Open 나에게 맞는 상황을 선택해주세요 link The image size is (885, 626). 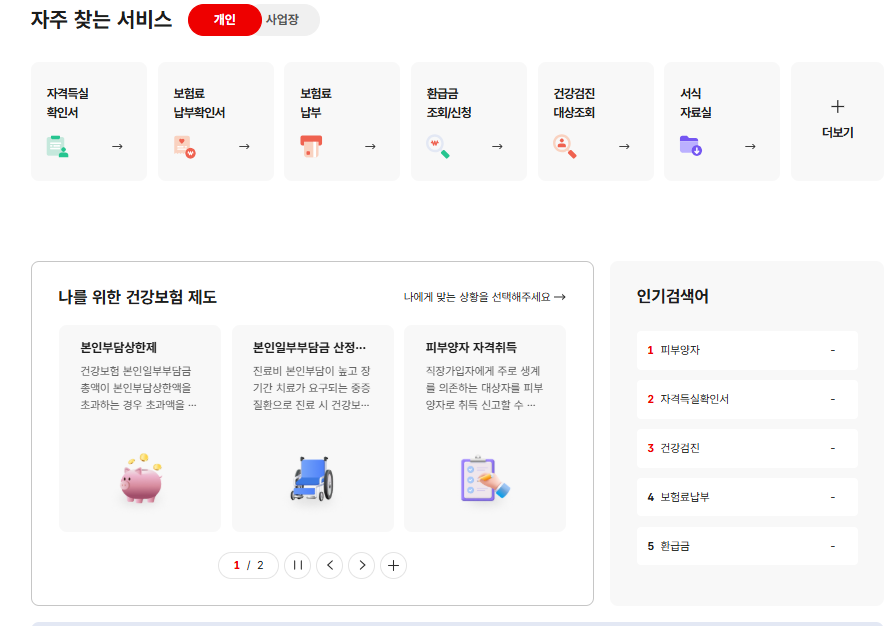coord(484,297)
